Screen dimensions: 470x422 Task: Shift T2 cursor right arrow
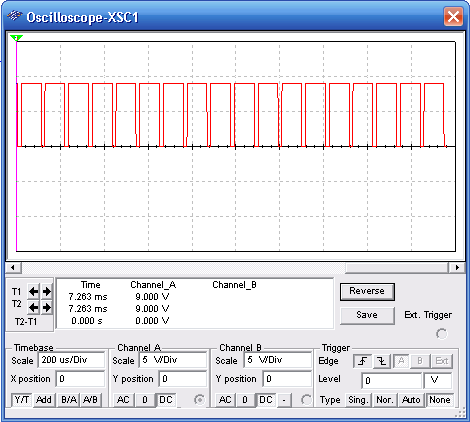click(47, 307)
